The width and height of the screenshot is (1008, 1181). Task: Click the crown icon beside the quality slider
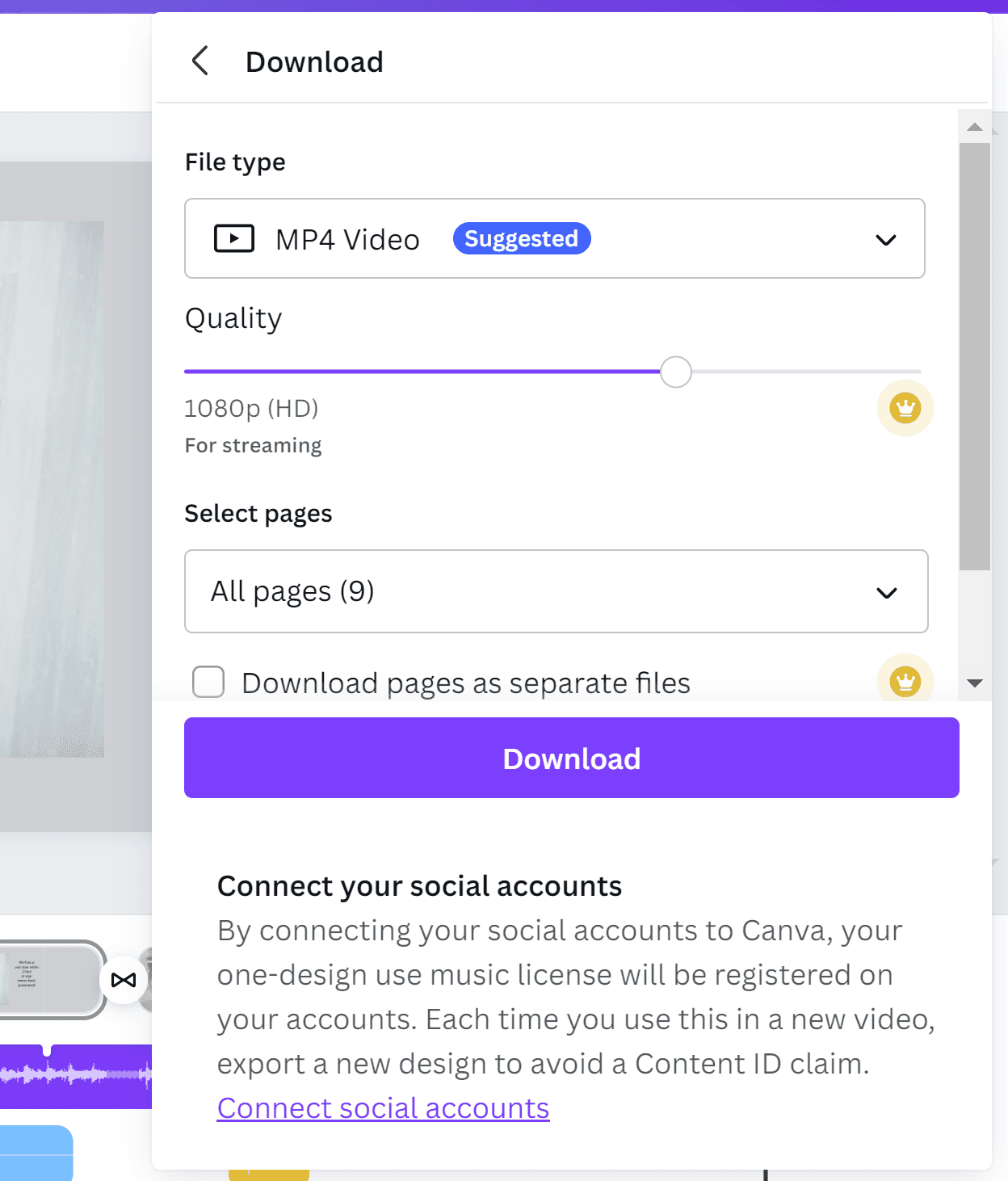905,408
